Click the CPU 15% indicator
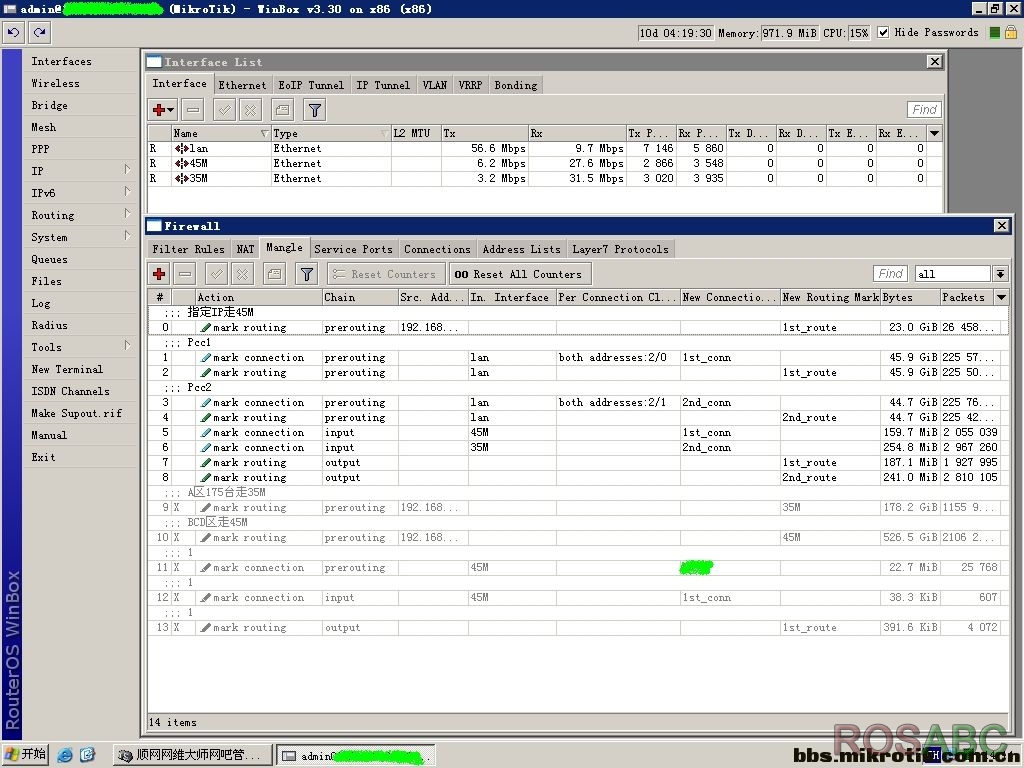Screen dimensions: 1024x768 pyautogui.click(x=858, y=33)
